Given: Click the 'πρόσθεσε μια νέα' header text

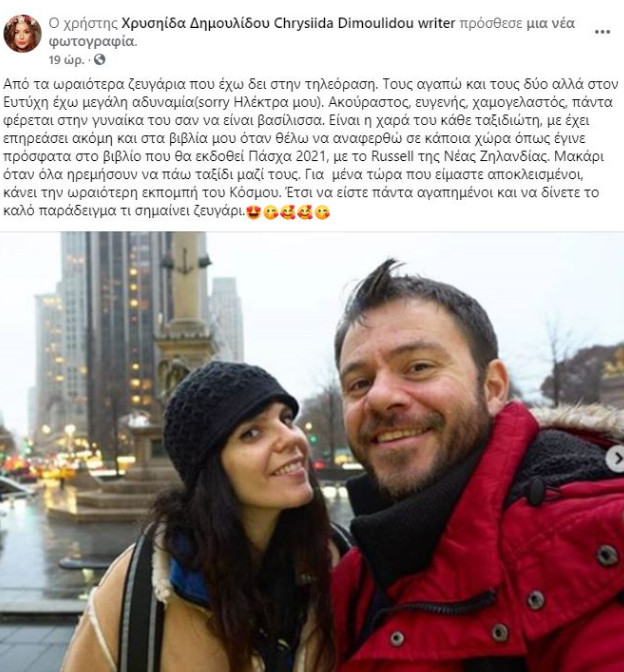Looking at the screenshot, I should click(x=517, y=23).
